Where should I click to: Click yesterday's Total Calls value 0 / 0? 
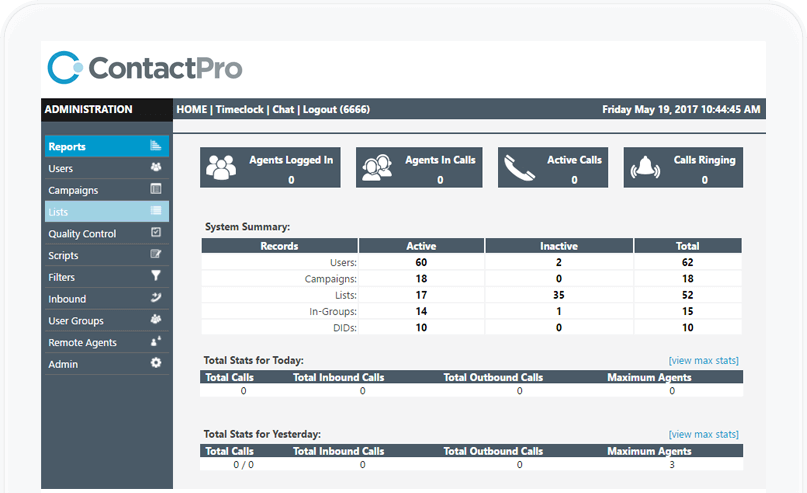243,465
